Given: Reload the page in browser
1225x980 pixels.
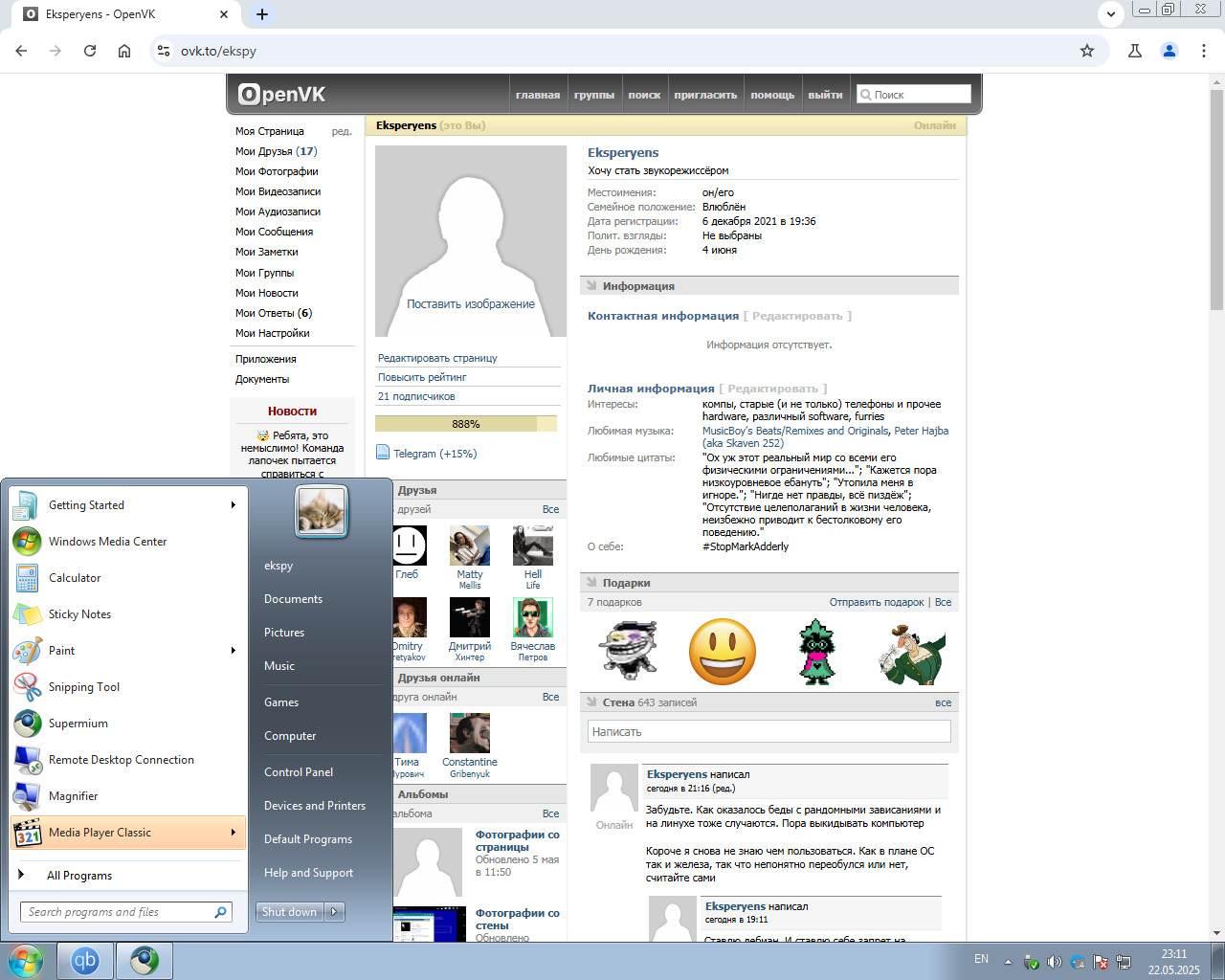Looking at the screenshot, I should coord(90,51).
